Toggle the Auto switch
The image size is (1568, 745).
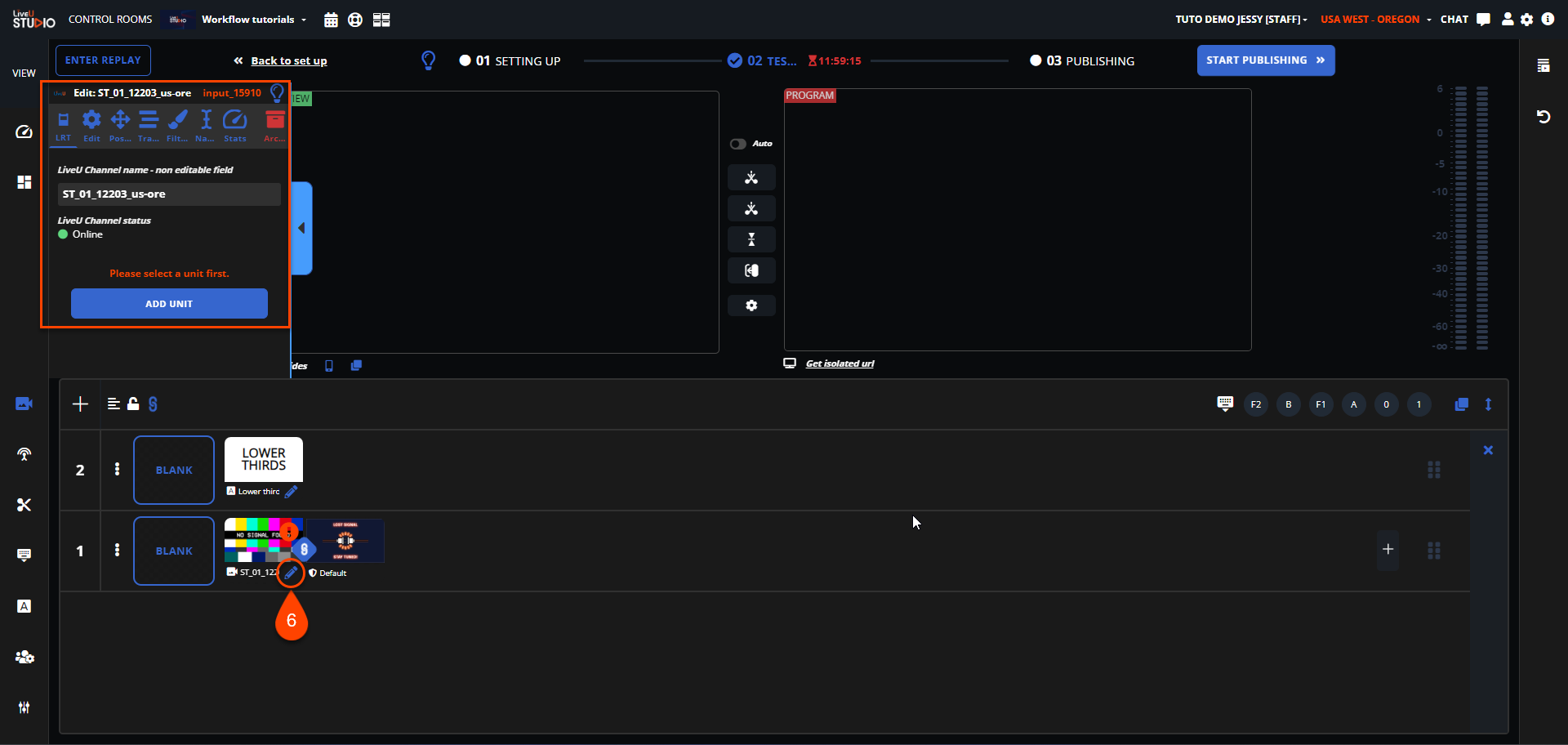(x=738, y=144)
